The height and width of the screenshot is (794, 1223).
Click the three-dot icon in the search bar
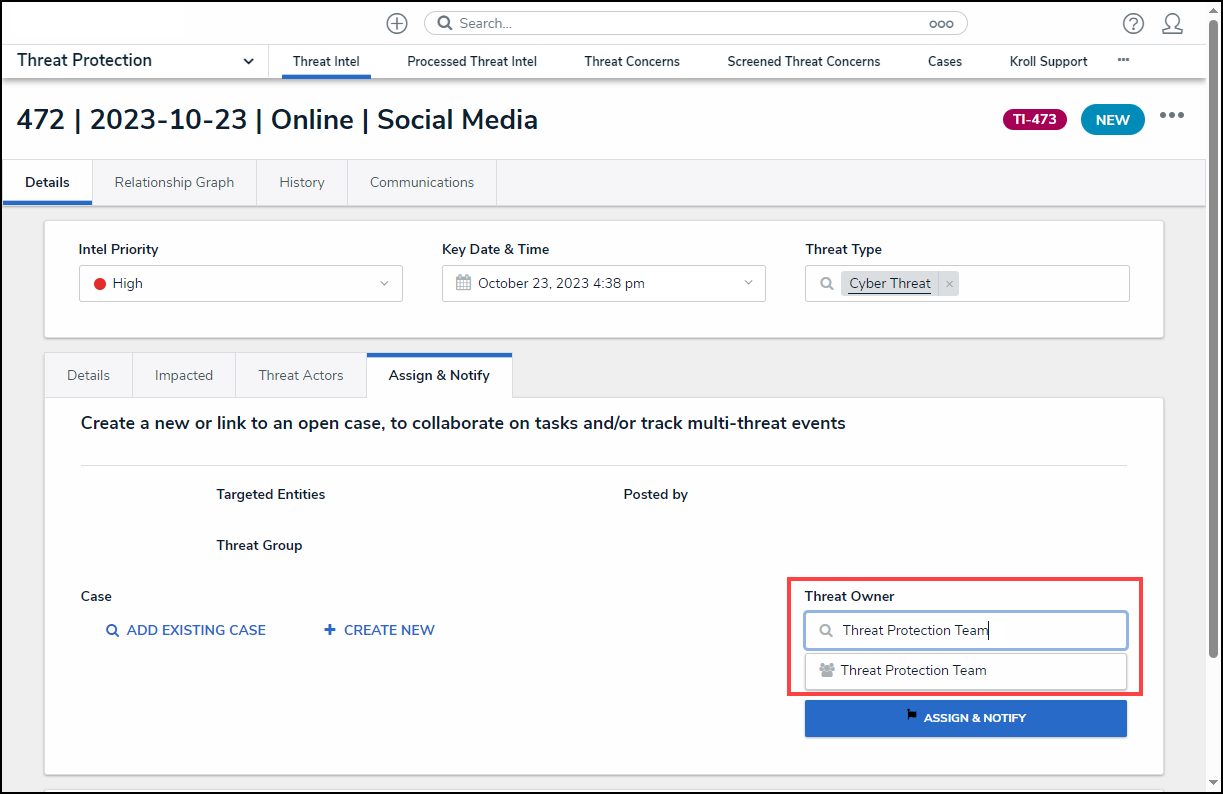[941, 23]
